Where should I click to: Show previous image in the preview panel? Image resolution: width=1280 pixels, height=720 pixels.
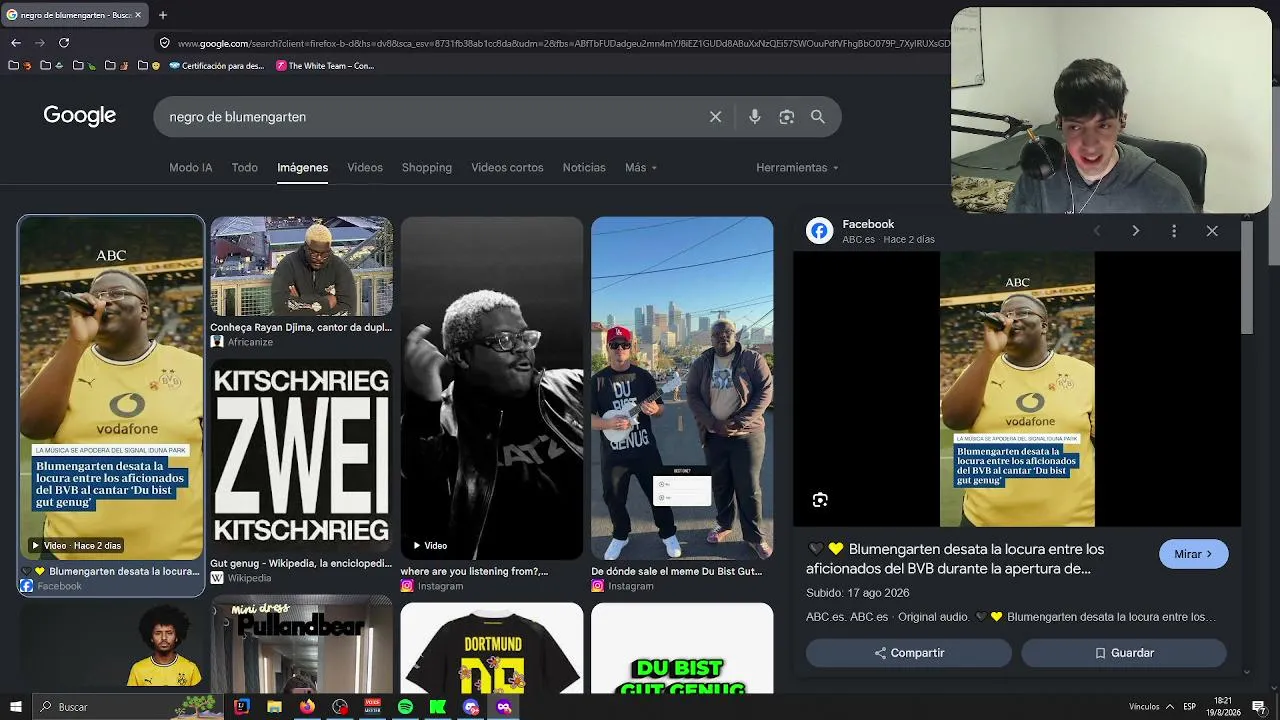pyautogui.click(x=1097, y=231)
